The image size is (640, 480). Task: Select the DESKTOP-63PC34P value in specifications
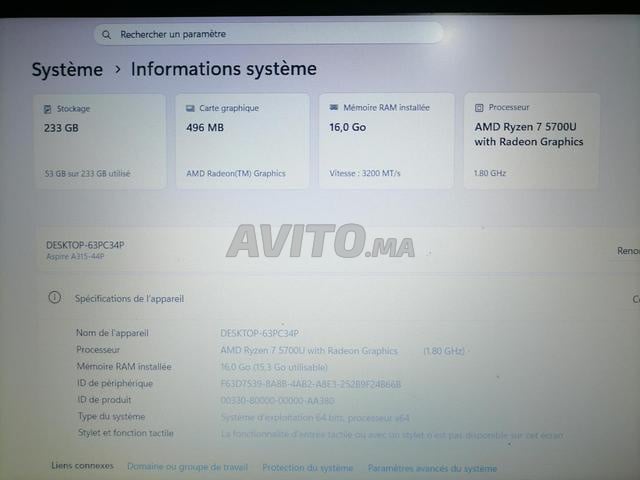pos(260,333)
